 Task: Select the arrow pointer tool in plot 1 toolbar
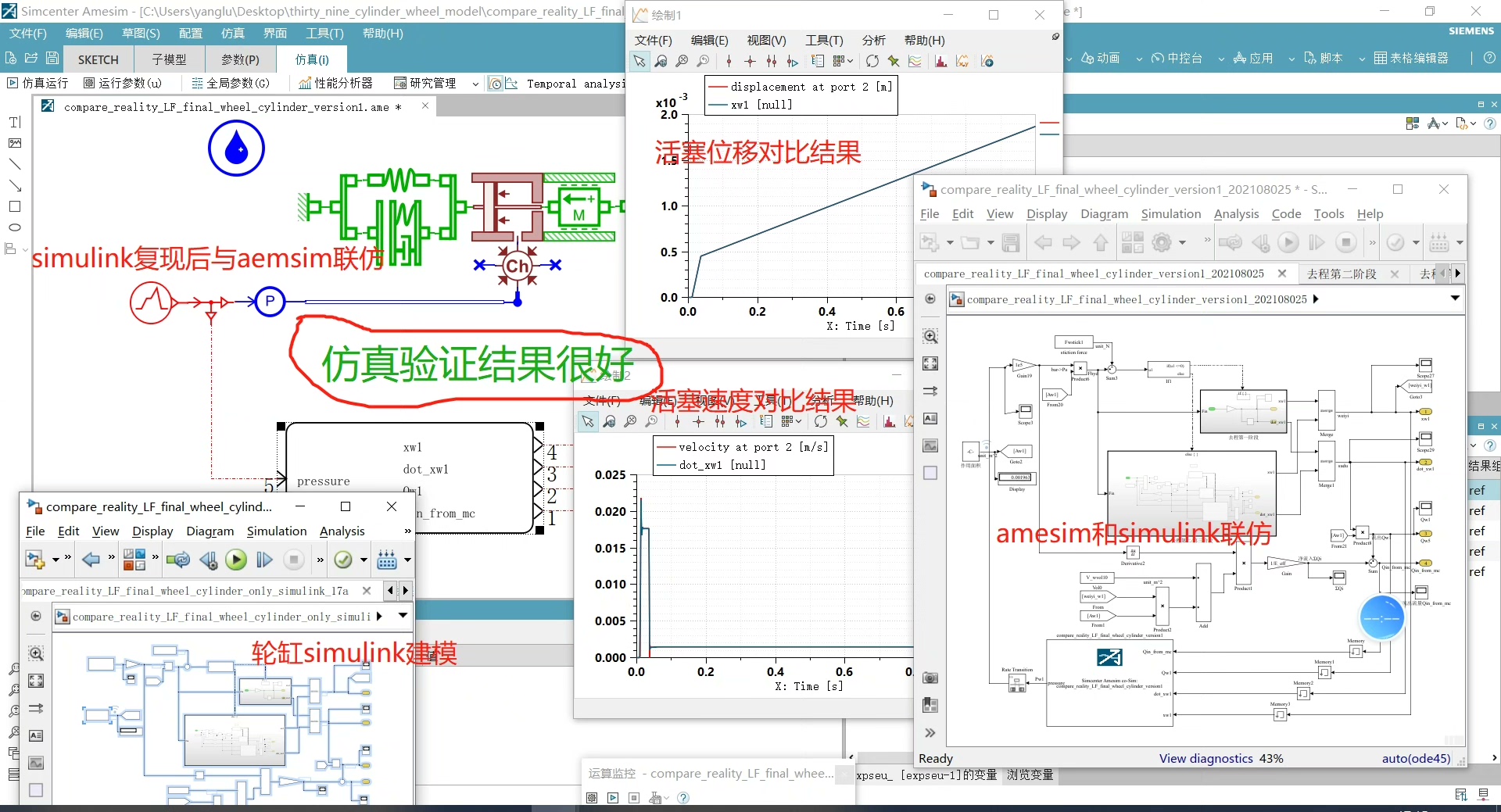coord(639,61)
